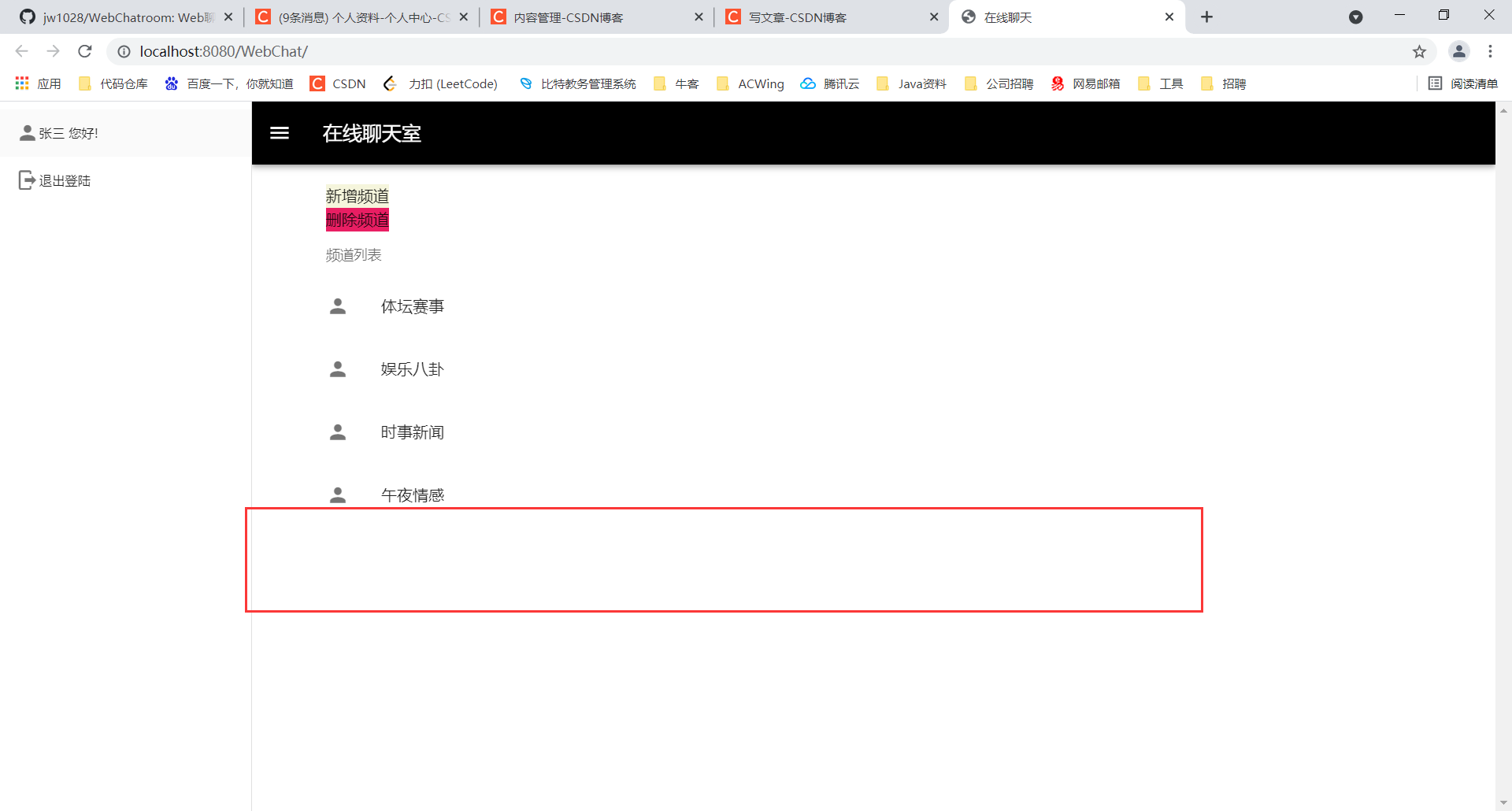Select the 在线聊天 tab

coord(1067,17)
